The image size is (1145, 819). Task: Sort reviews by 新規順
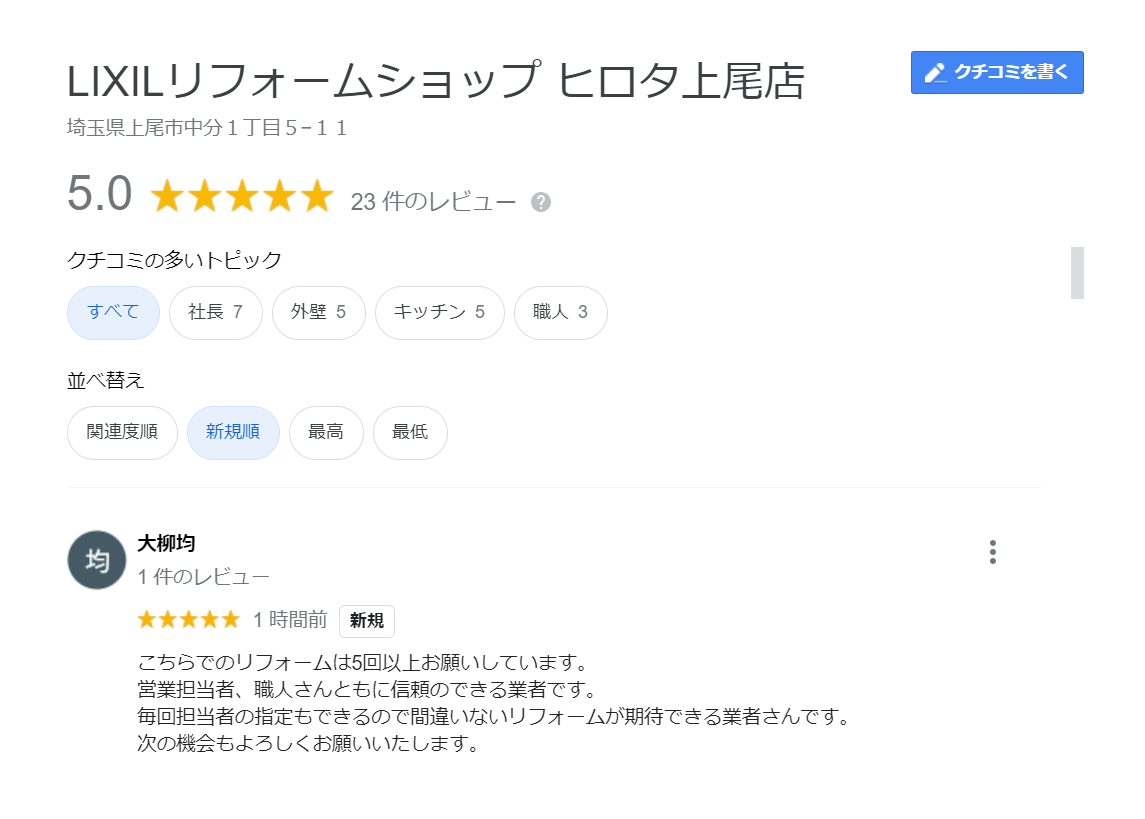[233, 432]
